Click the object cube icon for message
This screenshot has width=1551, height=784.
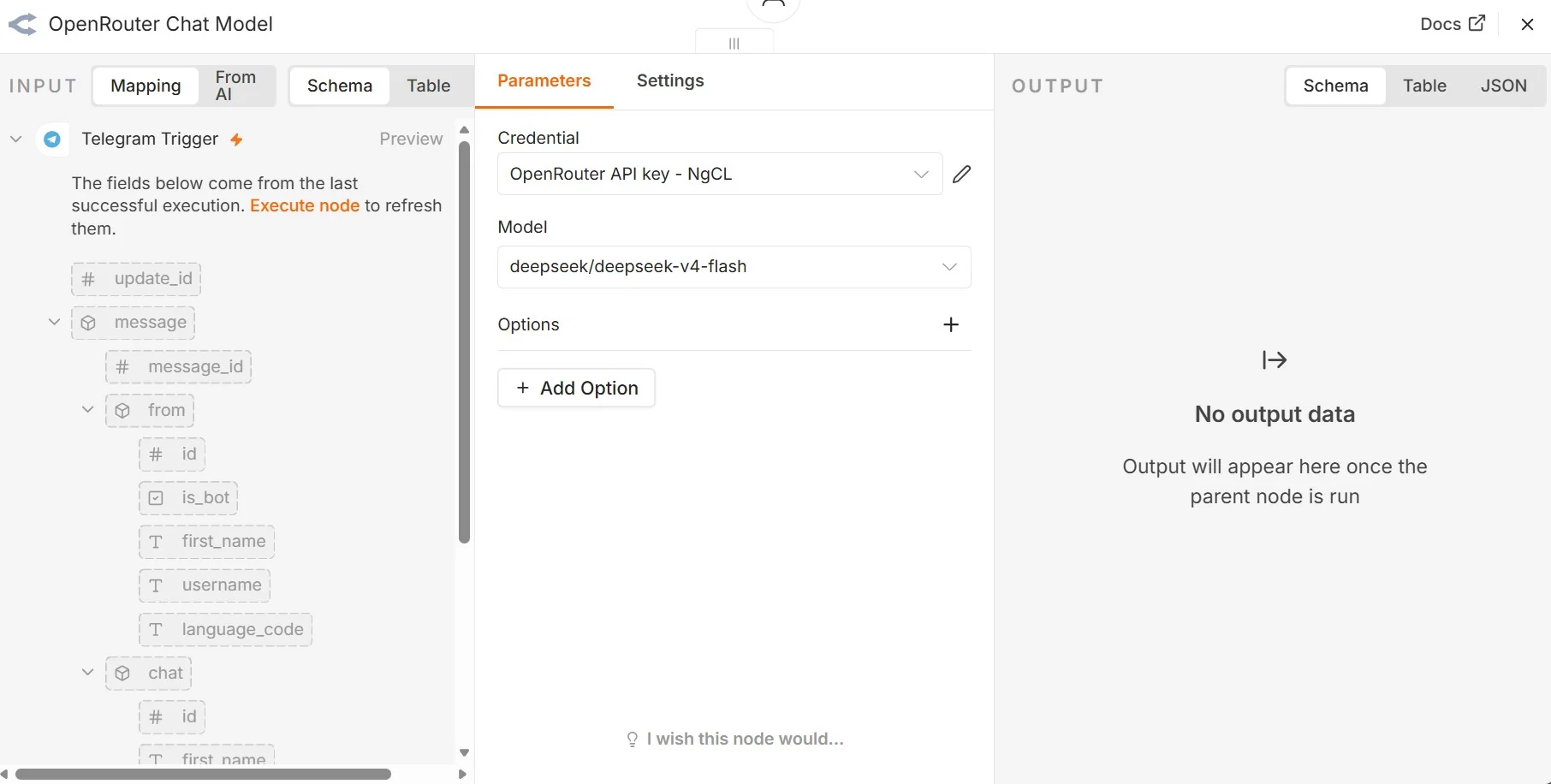tap(88, 324)
